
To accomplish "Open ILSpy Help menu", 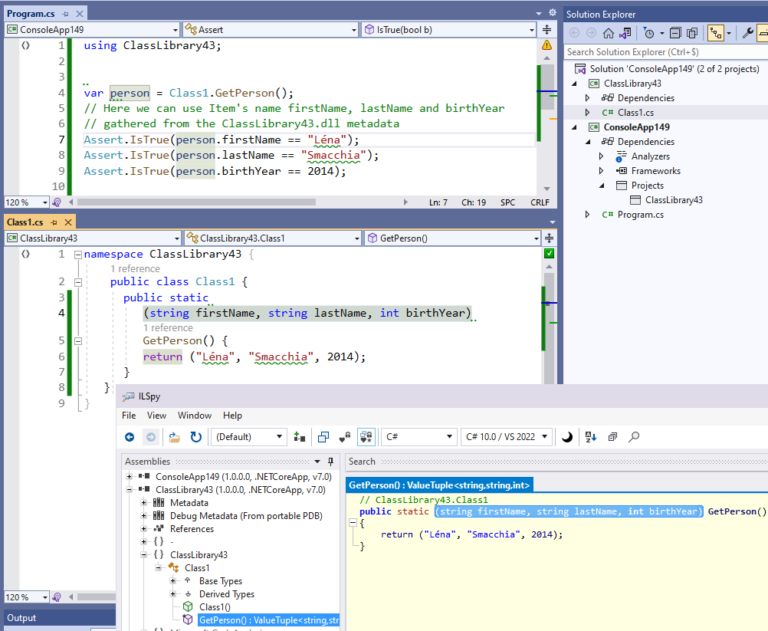I will click(232, 415).
